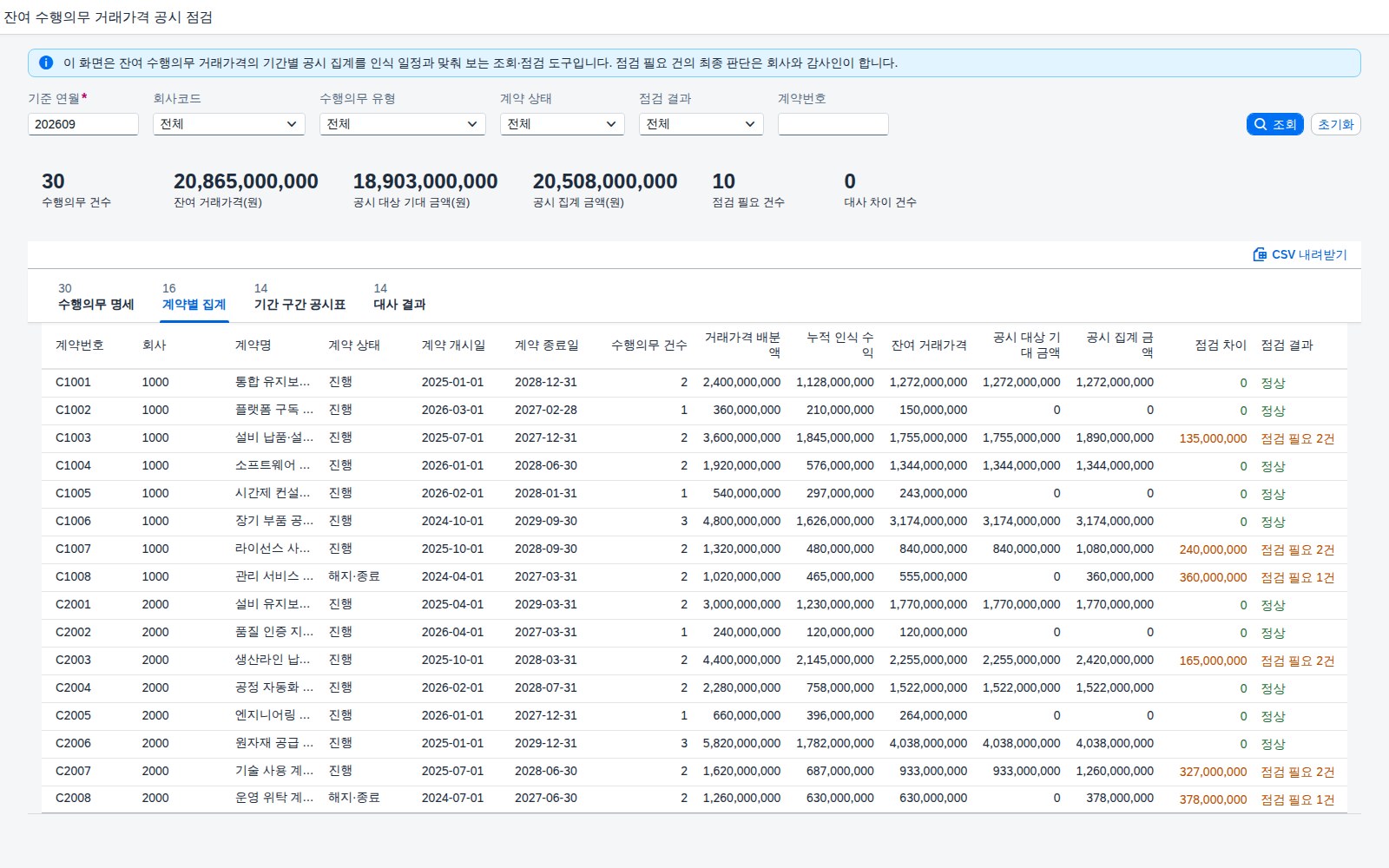Select the 기간 구간 공시표 tab
This screenshot has height=868, width=1389.
coord(300,297)
